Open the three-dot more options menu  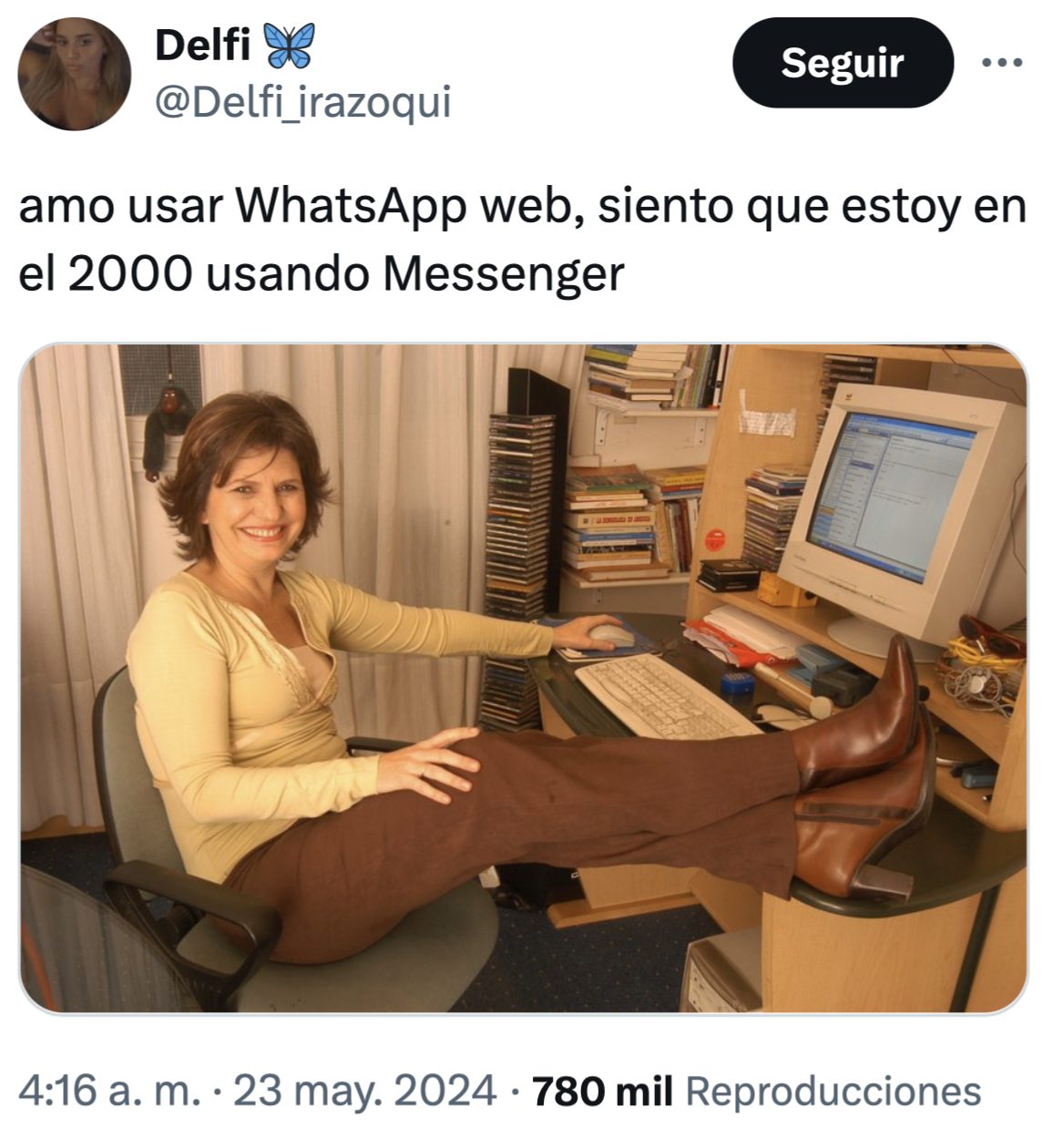pos(1002,64)
